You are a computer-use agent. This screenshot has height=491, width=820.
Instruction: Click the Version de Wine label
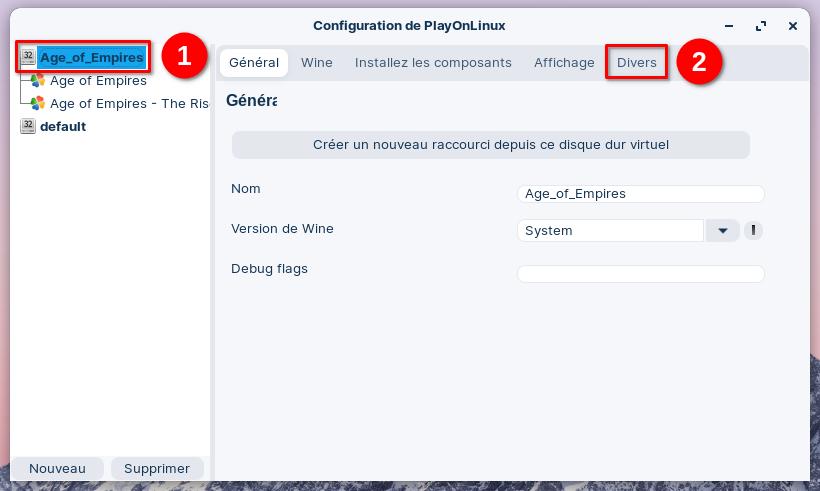282,229
